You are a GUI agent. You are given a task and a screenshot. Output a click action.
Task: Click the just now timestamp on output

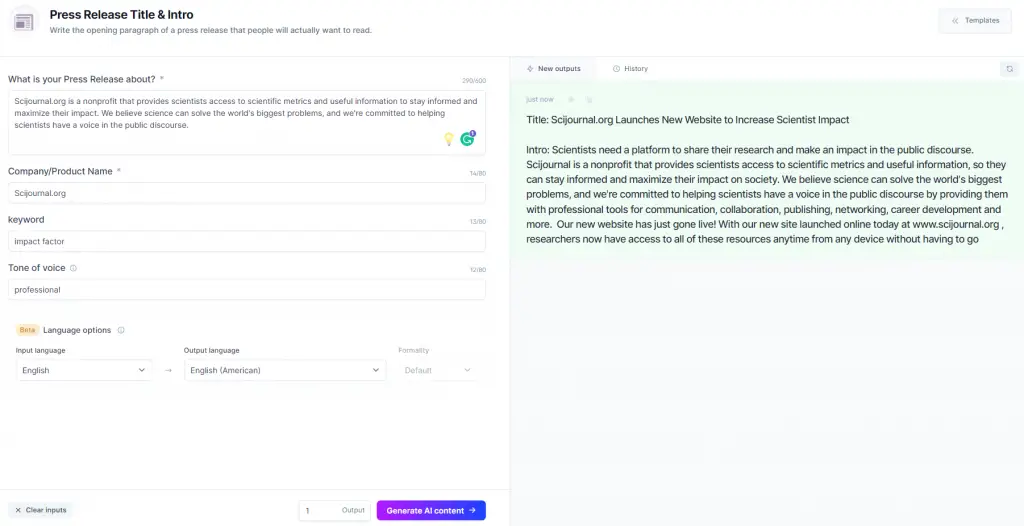click(x=540, y=99)
